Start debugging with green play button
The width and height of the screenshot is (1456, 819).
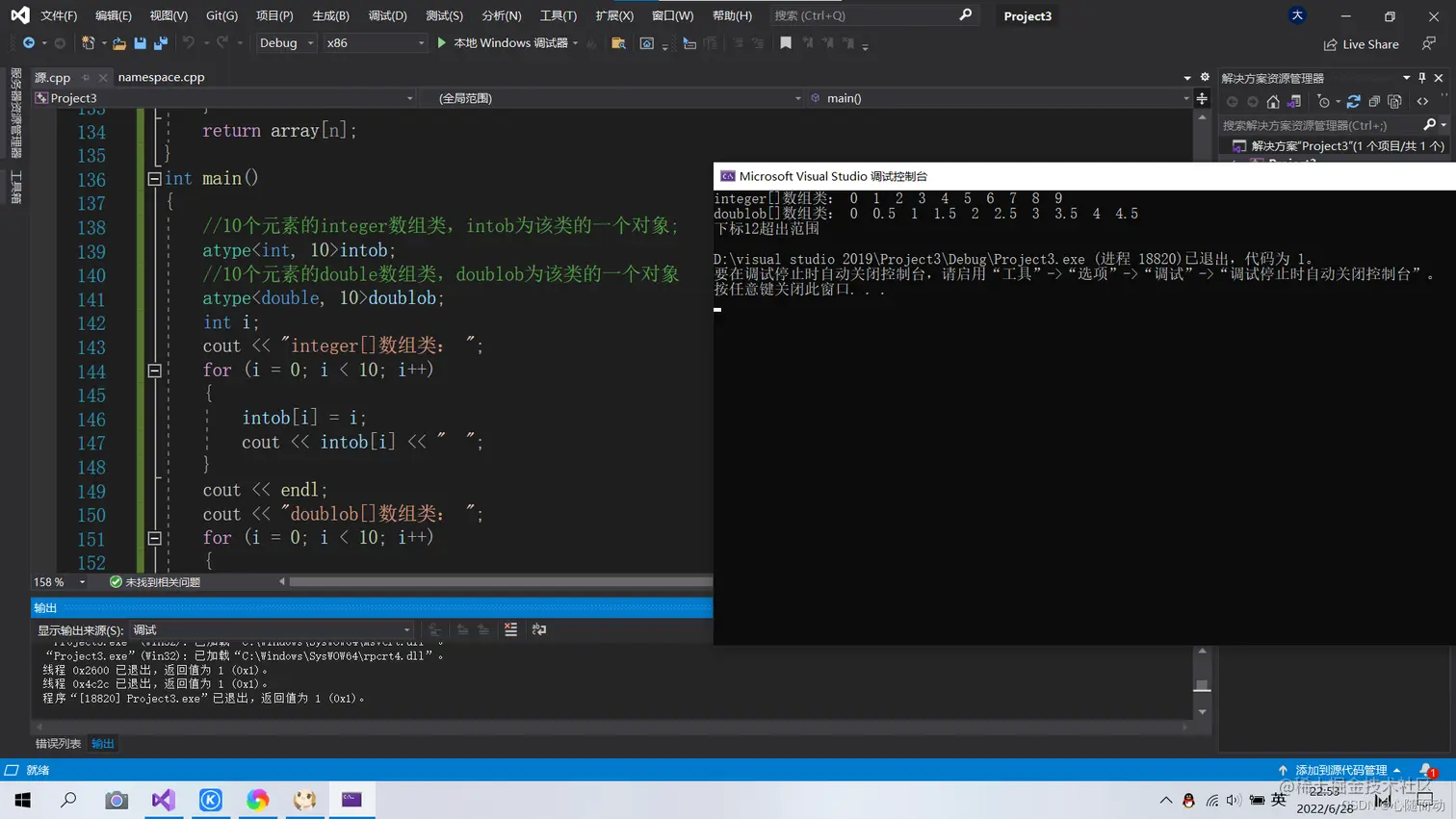(442, 43)
